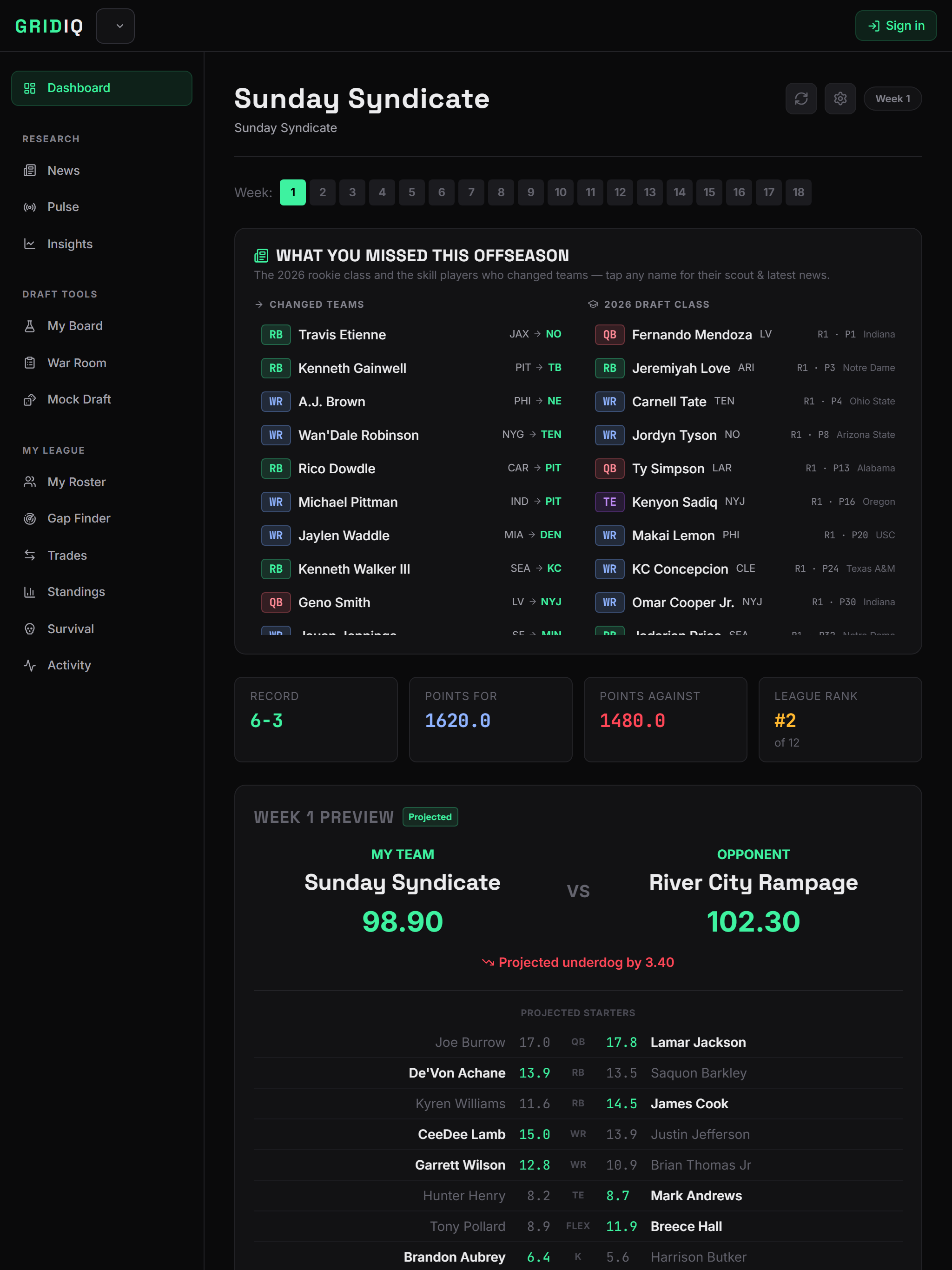Screen dimensions: 952x1270
Task: Click the Insights chart icon
Action: 30,244
